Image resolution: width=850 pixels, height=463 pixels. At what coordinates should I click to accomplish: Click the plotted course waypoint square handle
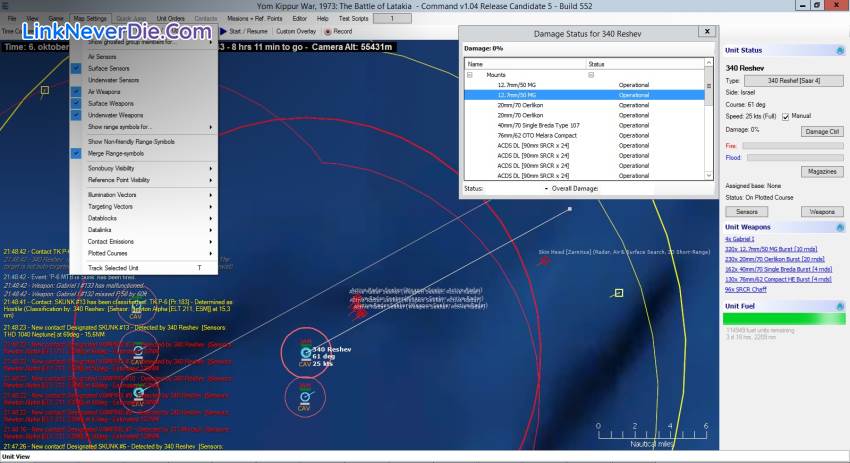pos(569,209)
